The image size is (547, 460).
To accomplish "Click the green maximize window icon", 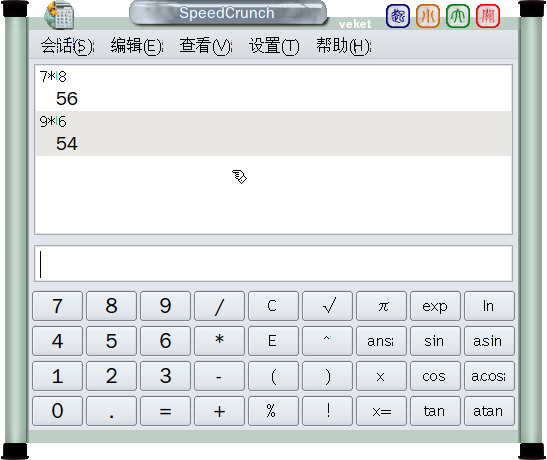I will coord(458,16).
